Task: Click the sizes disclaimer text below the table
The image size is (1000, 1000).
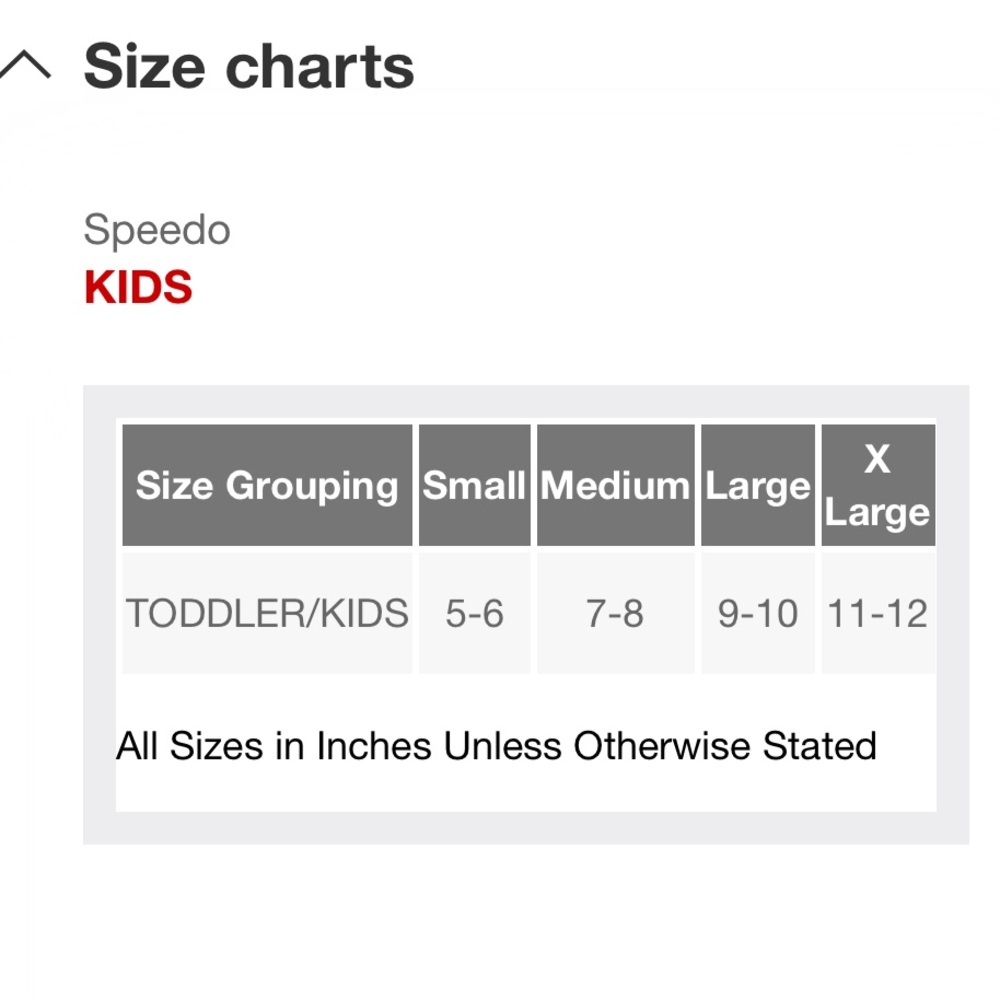Action: click(x=497, y=745)
